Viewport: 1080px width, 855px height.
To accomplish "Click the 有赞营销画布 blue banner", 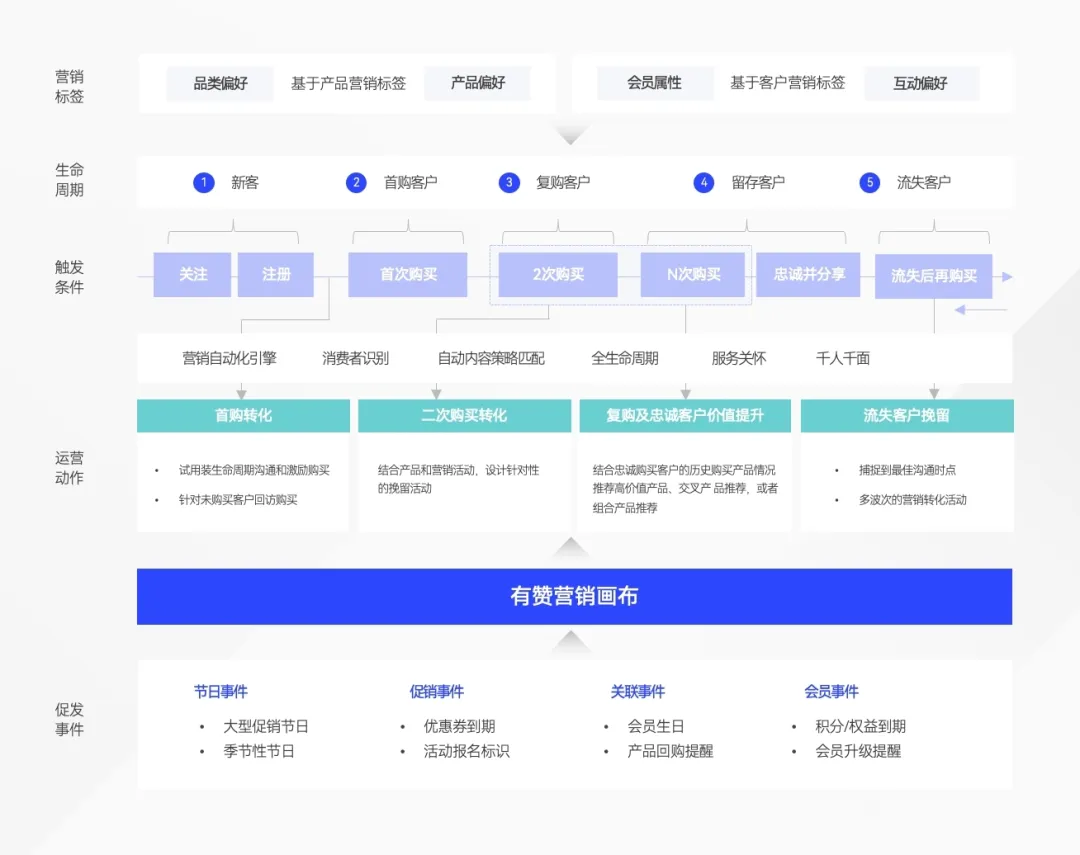I will coord(574,597).
